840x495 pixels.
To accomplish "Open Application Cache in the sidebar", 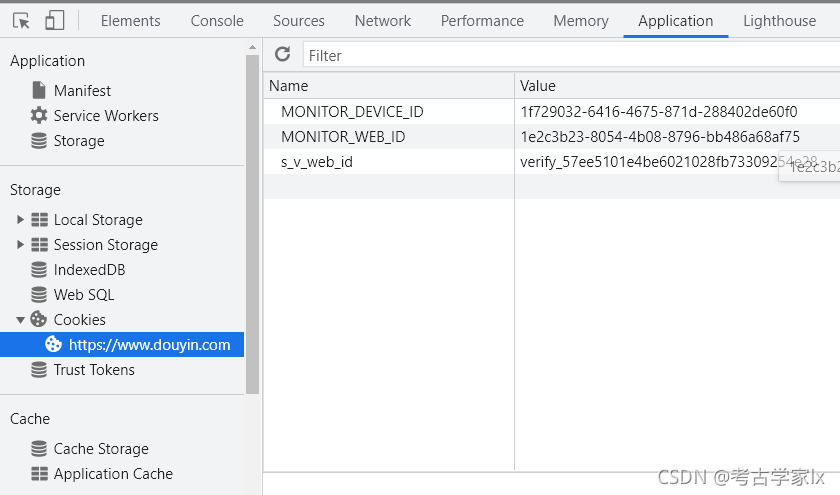I will [113, 474].
